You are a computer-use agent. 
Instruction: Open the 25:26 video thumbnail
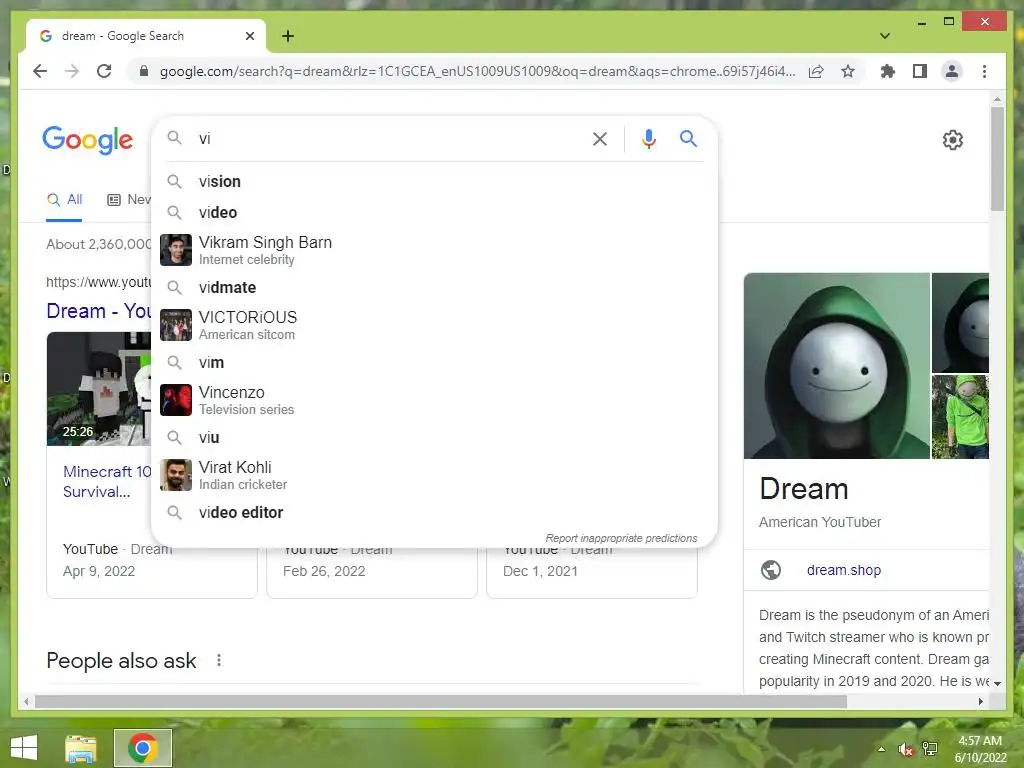tap(99, 389)
